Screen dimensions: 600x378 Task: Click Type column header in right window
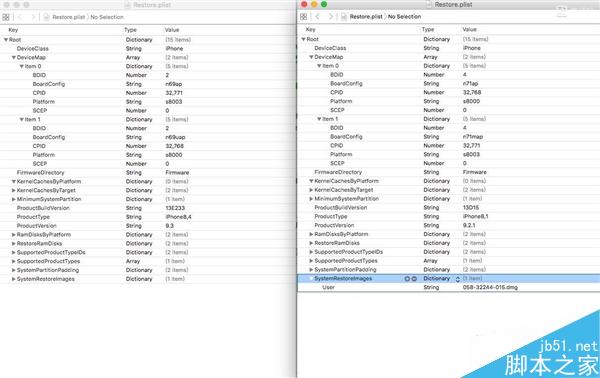point(428,29)
